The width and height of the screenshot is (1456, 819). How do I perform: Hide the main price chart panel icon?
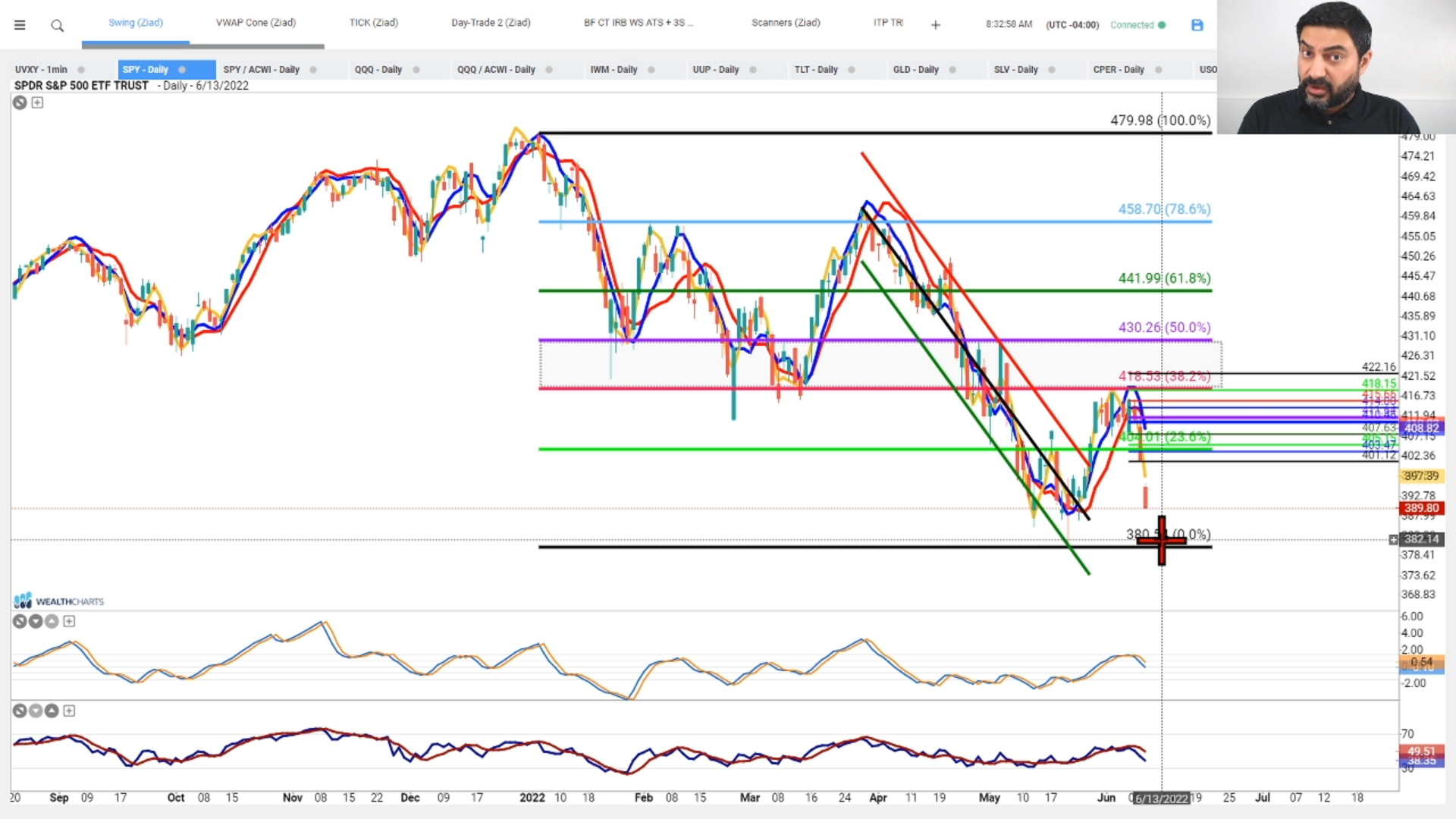20,102
